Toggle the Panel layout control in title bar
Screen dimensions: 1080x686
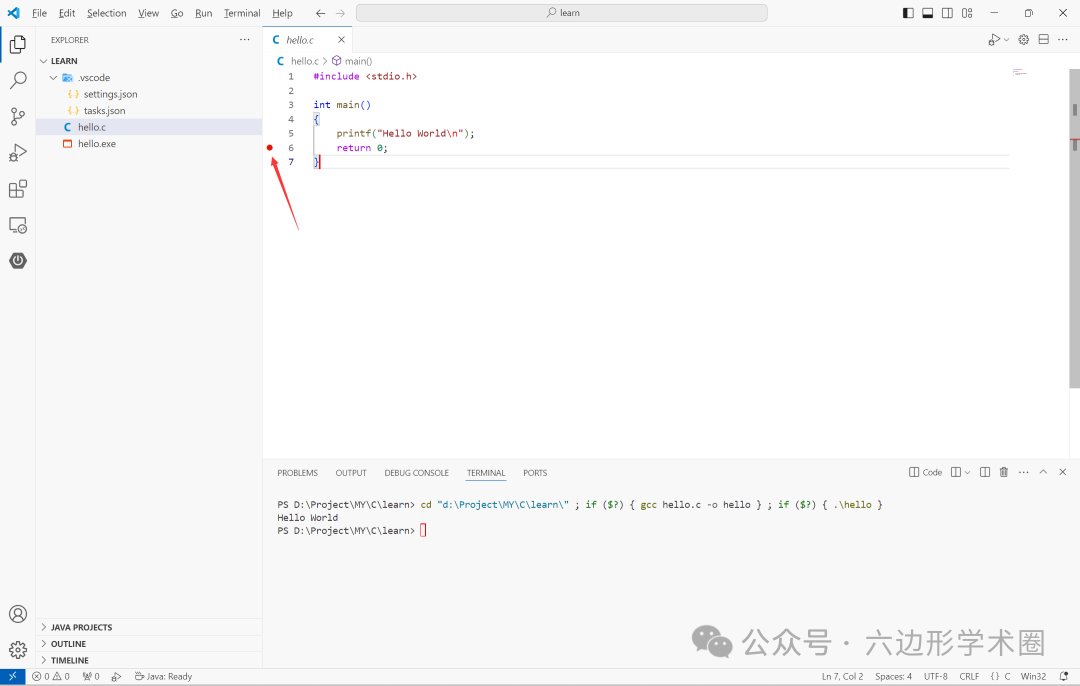926,12
